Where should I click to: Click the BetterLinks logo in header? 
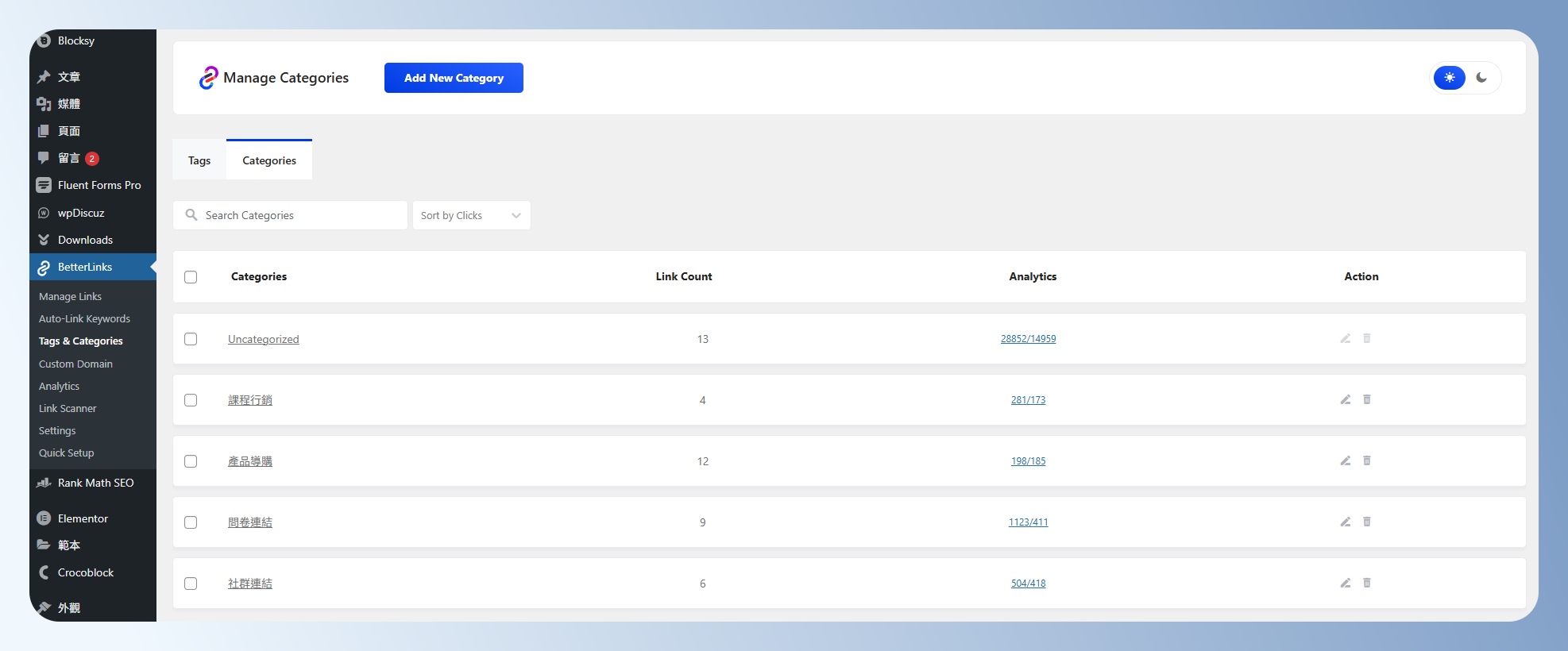coord(208,78)
